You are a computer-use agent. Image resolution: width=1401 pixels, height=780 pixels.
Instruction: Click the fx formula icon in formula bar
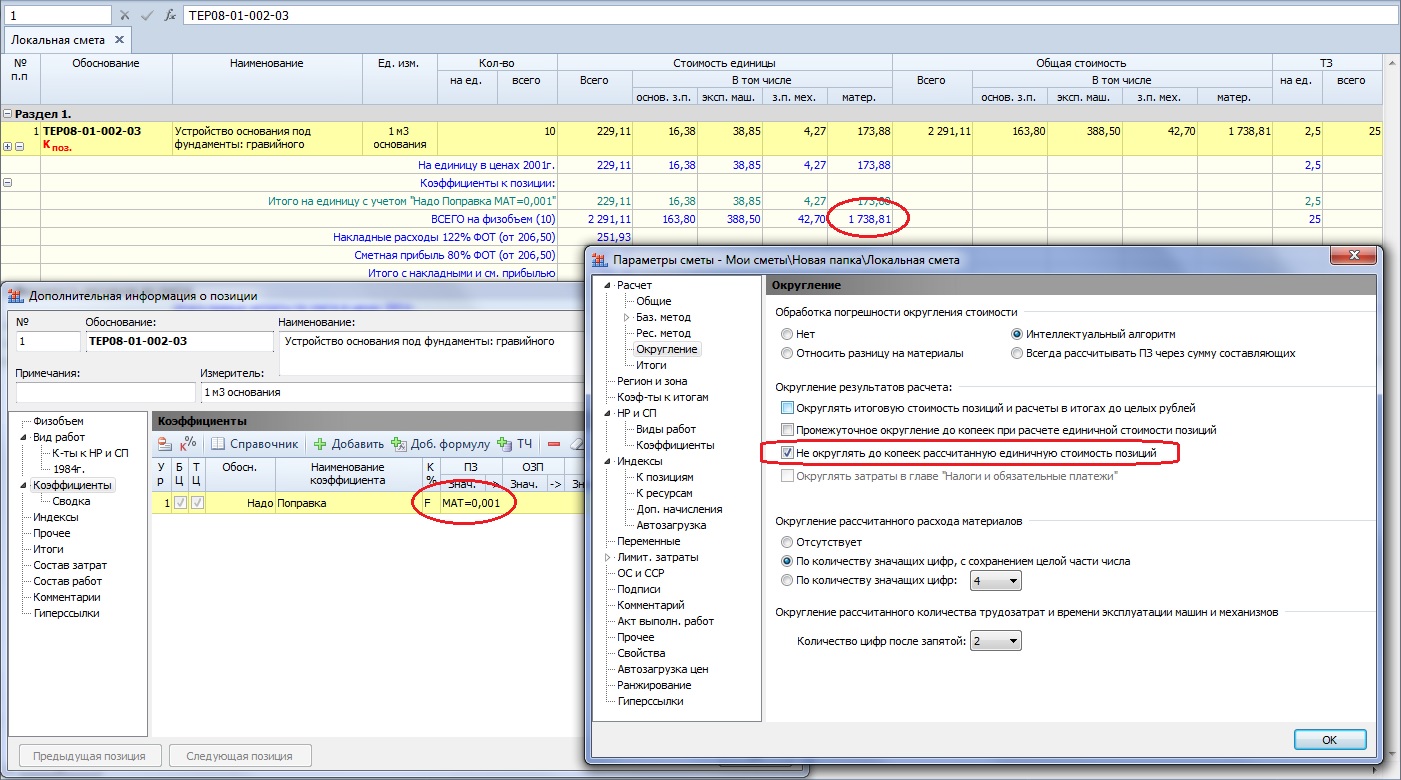coord(170,16)
